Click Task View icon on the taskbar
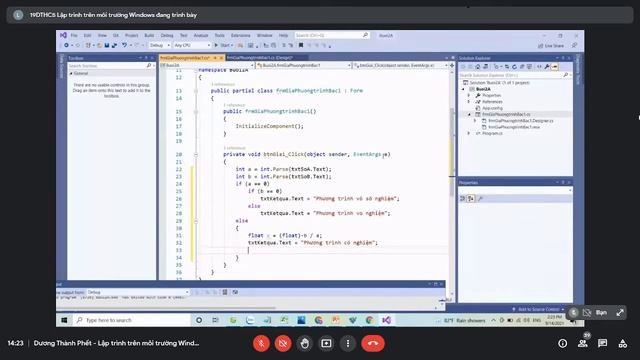 pos(216,320)
